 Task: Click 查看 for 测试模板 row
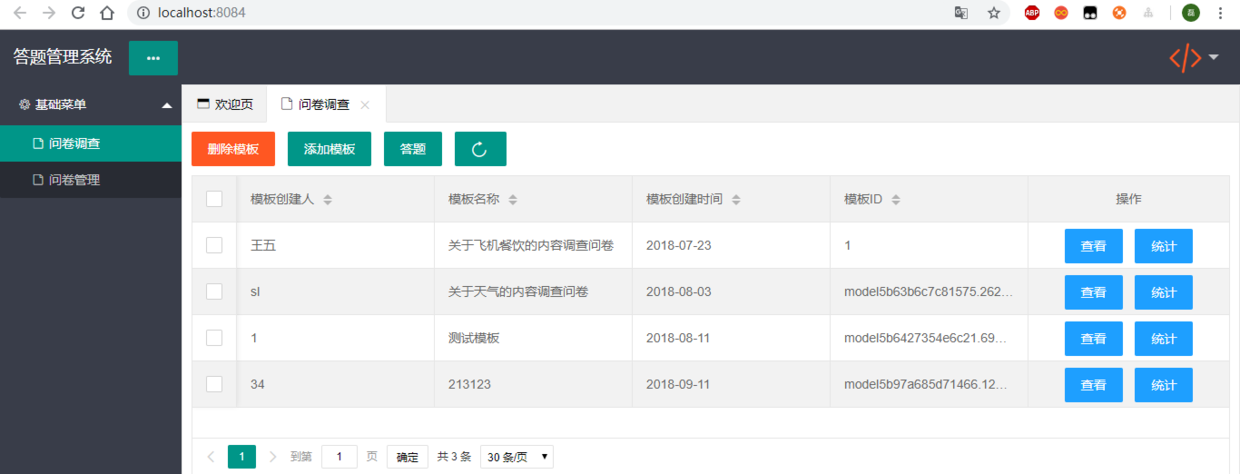tap(1094, 338)
